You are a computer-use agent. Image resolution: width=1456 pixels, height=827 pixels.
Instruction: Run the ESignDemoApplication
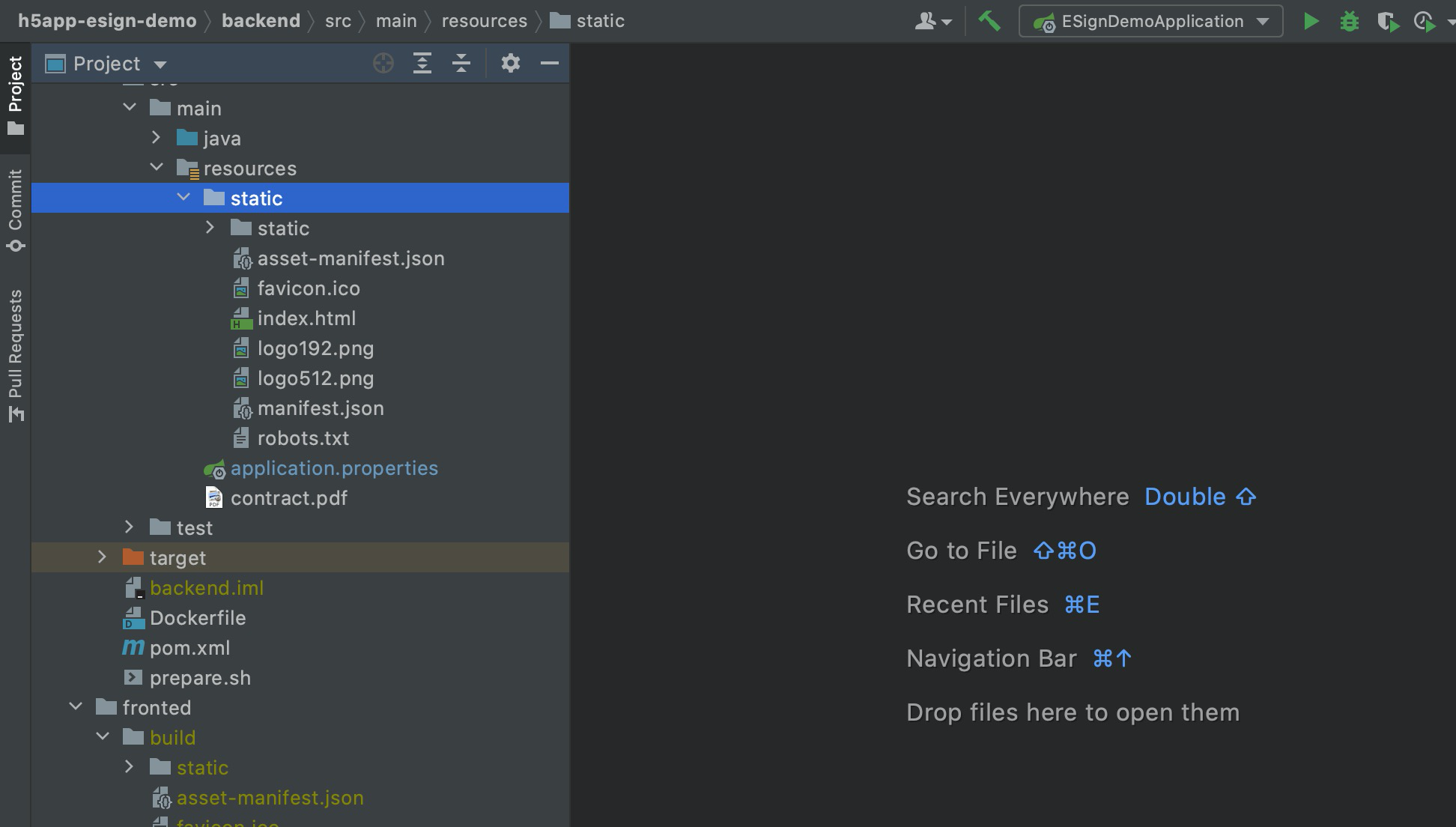pyautogui.click(x=1311, y=22)
